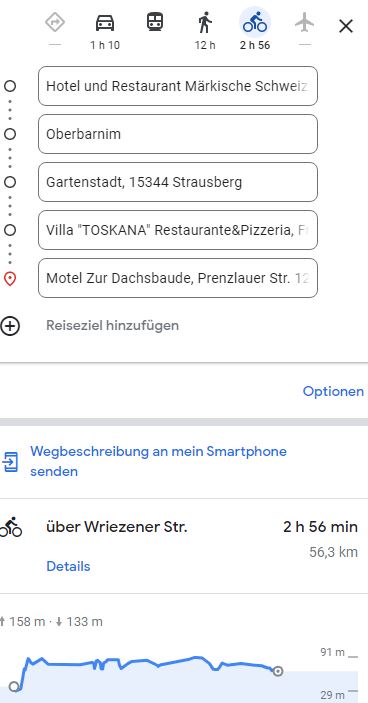The height and width of the screenshot is (703, 368).
Task: Edit the Motel Zur Dachsbaude destination field
Action: (x=178, y=278)
